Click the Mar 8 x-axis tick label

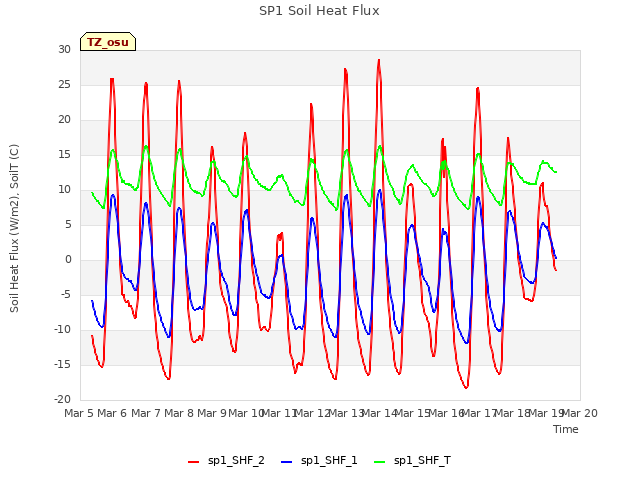179,413
